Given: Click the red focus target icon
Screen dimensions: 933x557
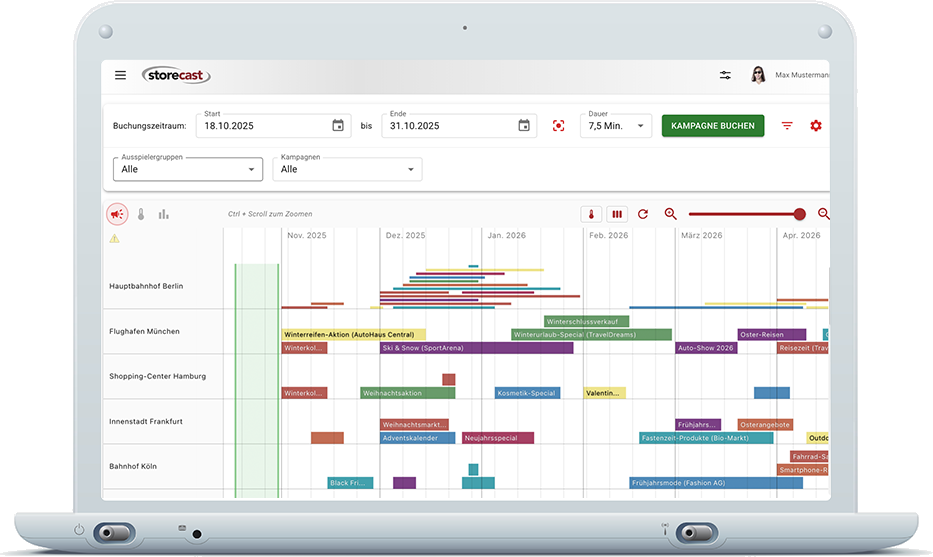Looking at the screenshot, I should click(x=558, y=126).
